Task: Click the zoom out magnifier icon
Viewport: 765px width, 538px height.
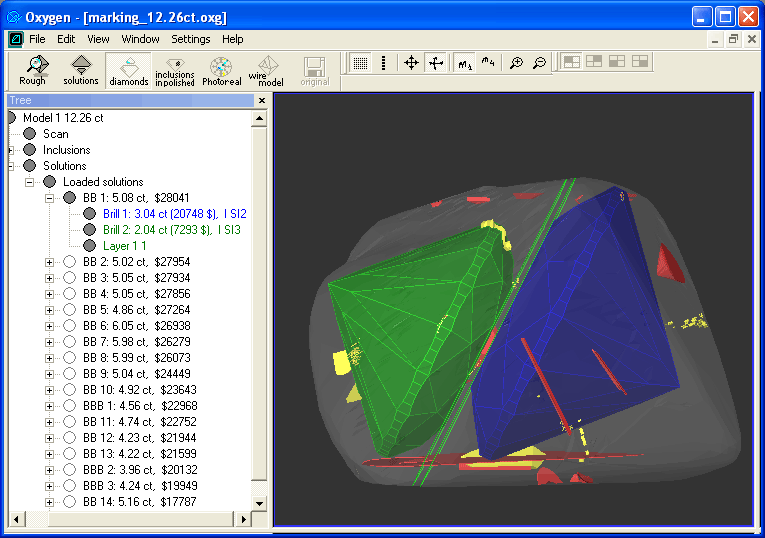Action: coord(540,63)
